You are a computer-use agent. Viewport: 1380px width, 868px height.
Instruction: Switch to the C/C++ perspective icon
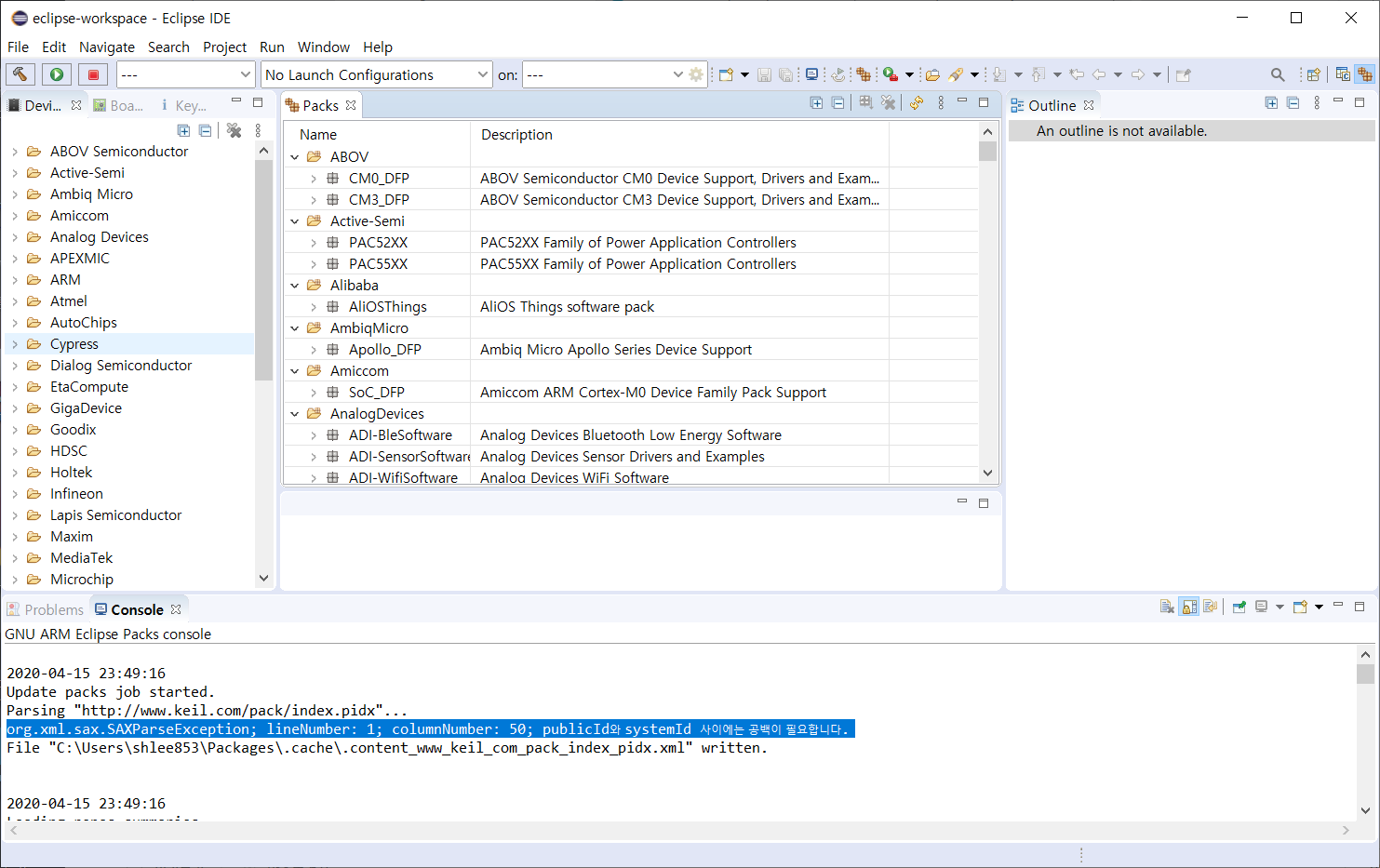(x=1343, y=74)
